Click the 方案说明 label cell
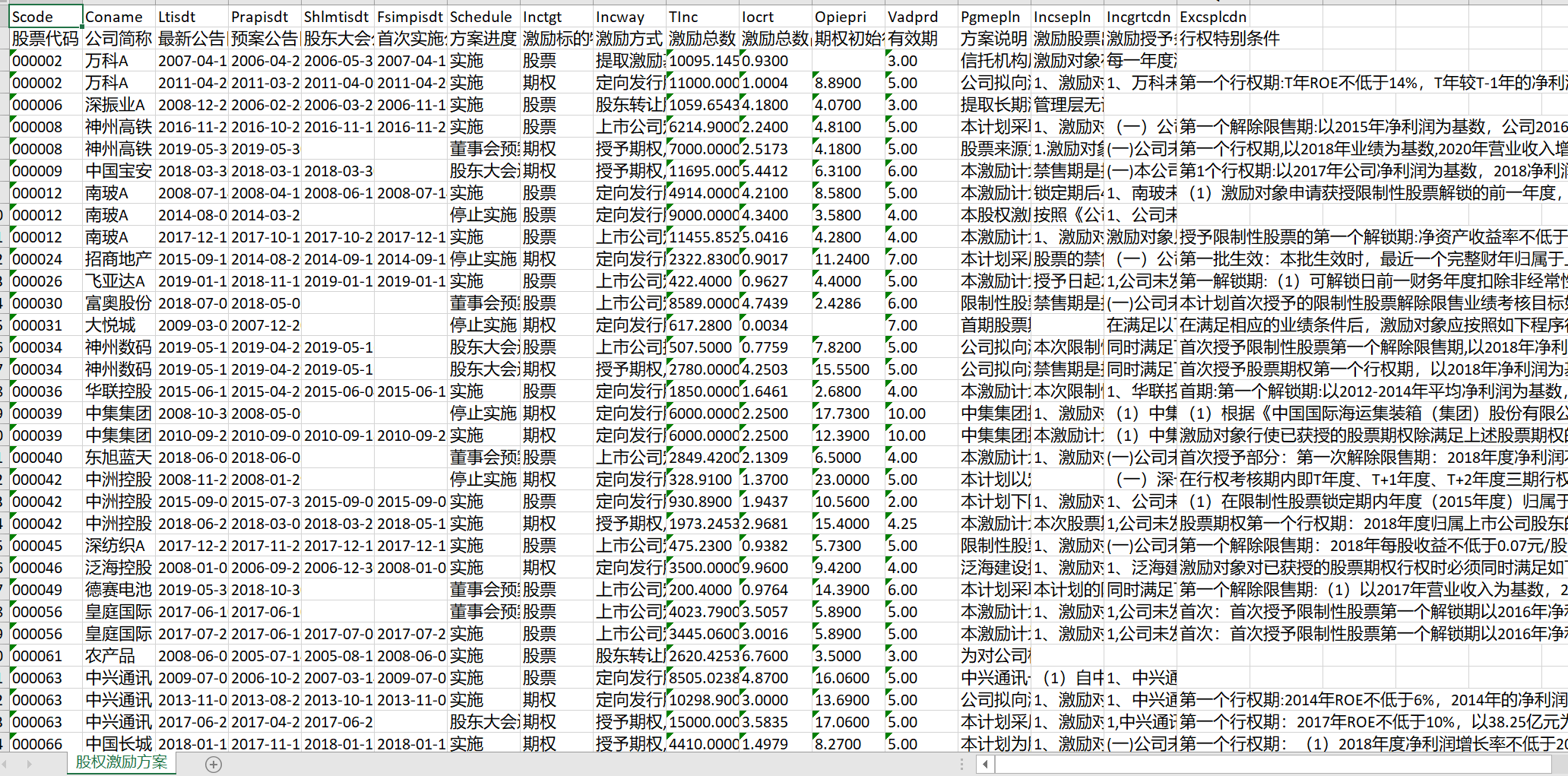Screen dimensions: 1568x776 pyautogui.click(x=994, y=39)
